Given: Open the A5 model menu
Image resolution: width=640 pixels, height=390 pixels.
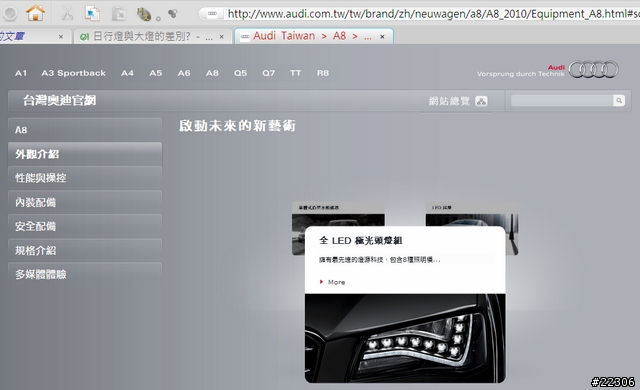Looking at the screenshot, I should [156, 73].
